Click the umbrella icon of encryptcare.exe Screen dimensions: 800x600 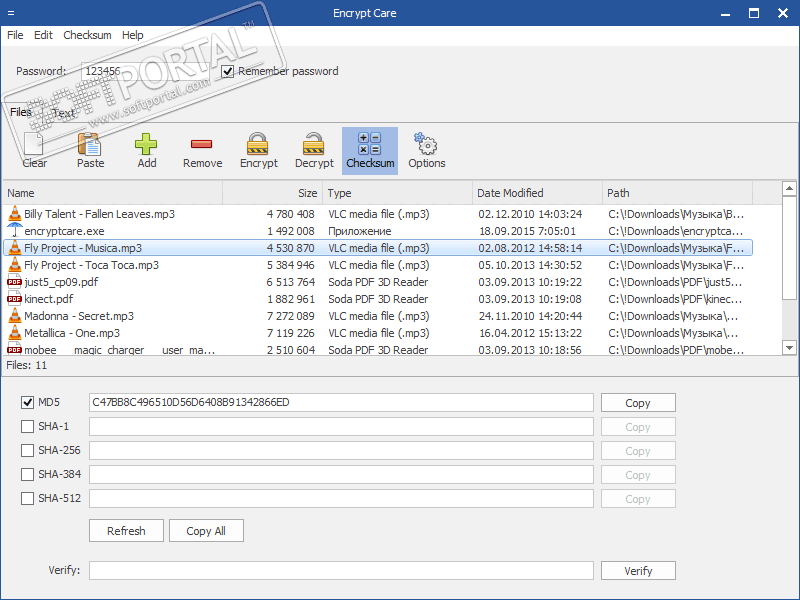pos(15,231)
